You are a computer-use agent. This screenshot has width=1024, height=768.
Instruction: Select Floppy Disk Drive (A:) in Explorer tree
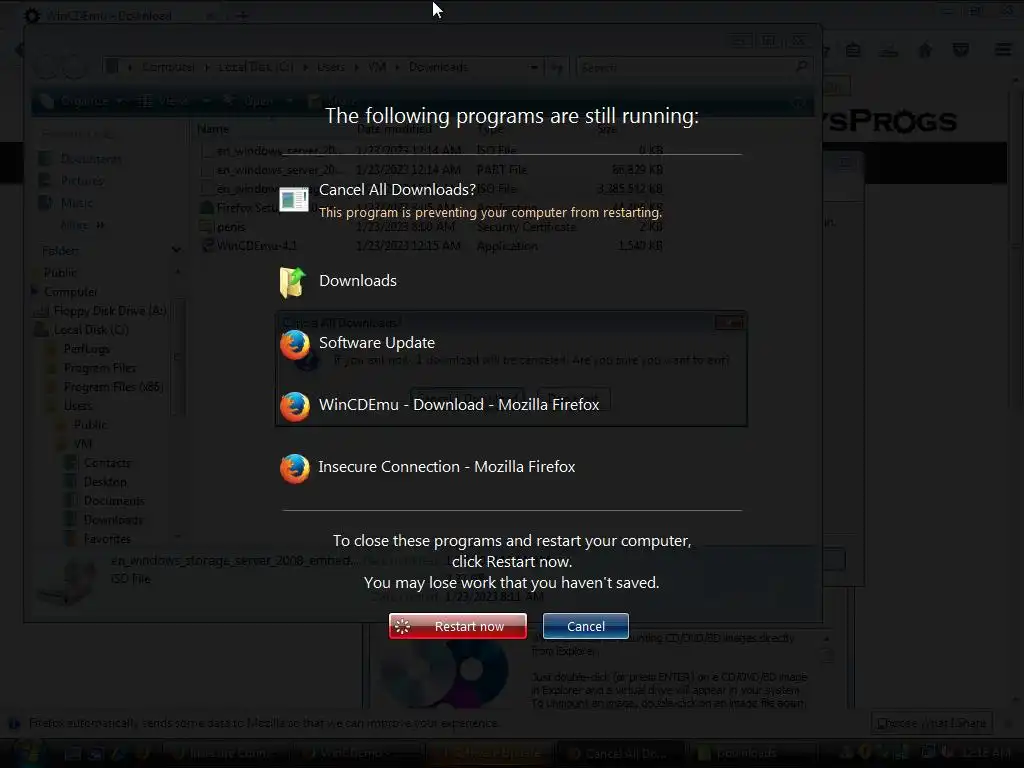tap(110, 311)
